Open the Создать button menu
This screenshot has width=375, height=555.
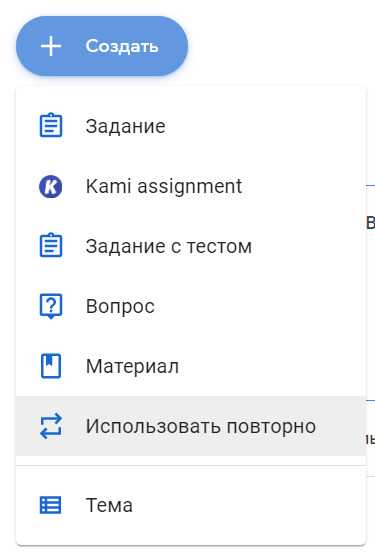[x=102, y=46]
